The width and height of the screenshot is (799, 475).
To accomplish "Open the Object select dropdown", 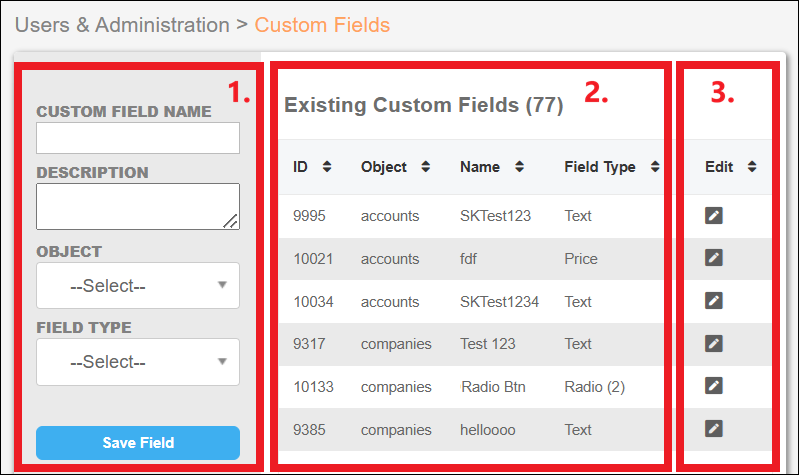I will click(138, 285).
